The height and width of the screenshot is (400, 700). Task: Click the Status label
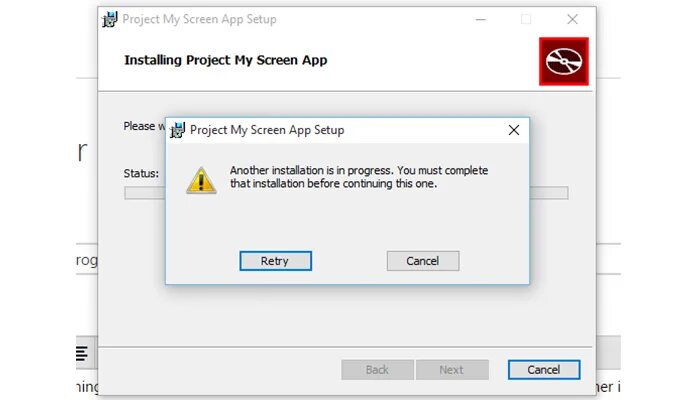141,173
